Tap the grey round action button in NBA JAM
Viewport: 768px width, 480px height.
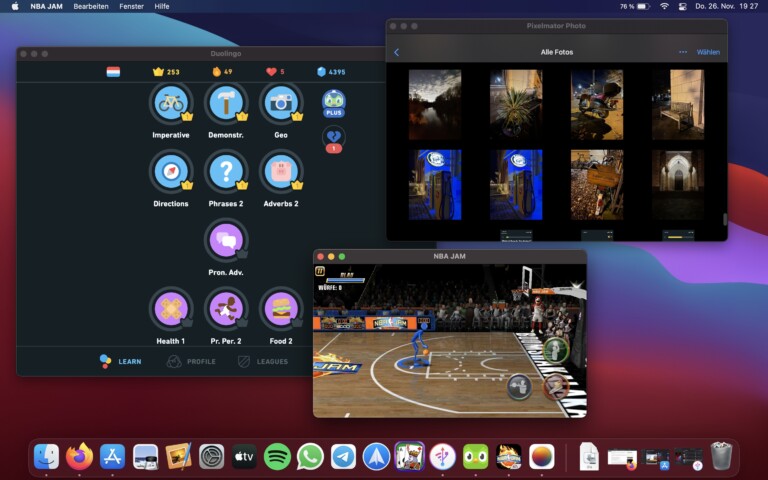[519, 387]
